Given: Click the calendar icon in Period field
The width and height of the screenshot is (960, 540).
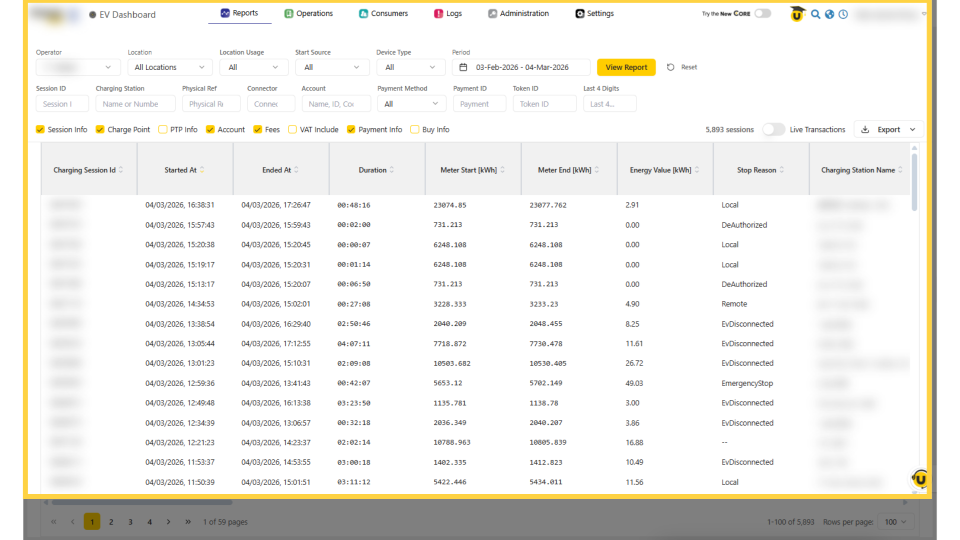Looking at the screenshot, I should [463, 67].
